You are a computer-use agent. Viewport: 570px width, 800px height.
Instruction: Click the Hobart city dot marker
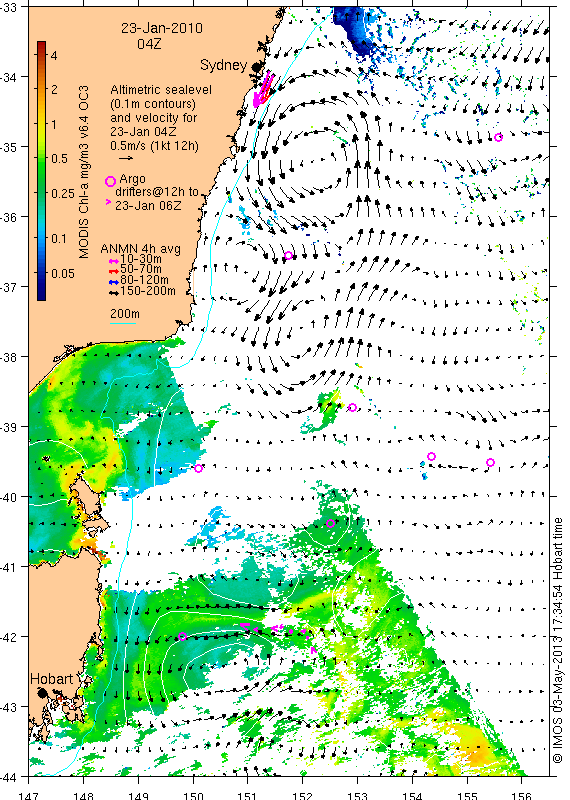(42, 693)
